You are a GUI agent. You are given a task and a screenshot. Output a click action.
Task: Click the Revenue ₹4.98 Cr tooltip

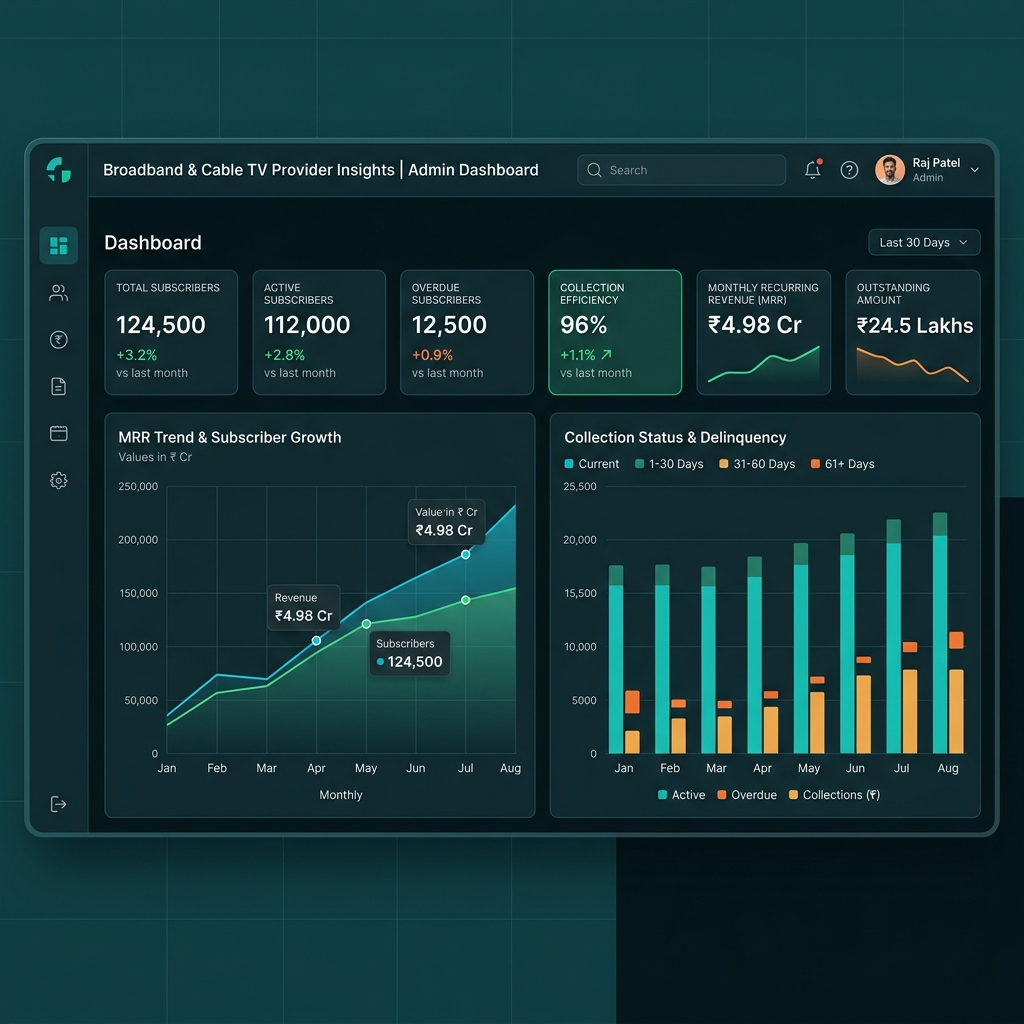[304, 607]
